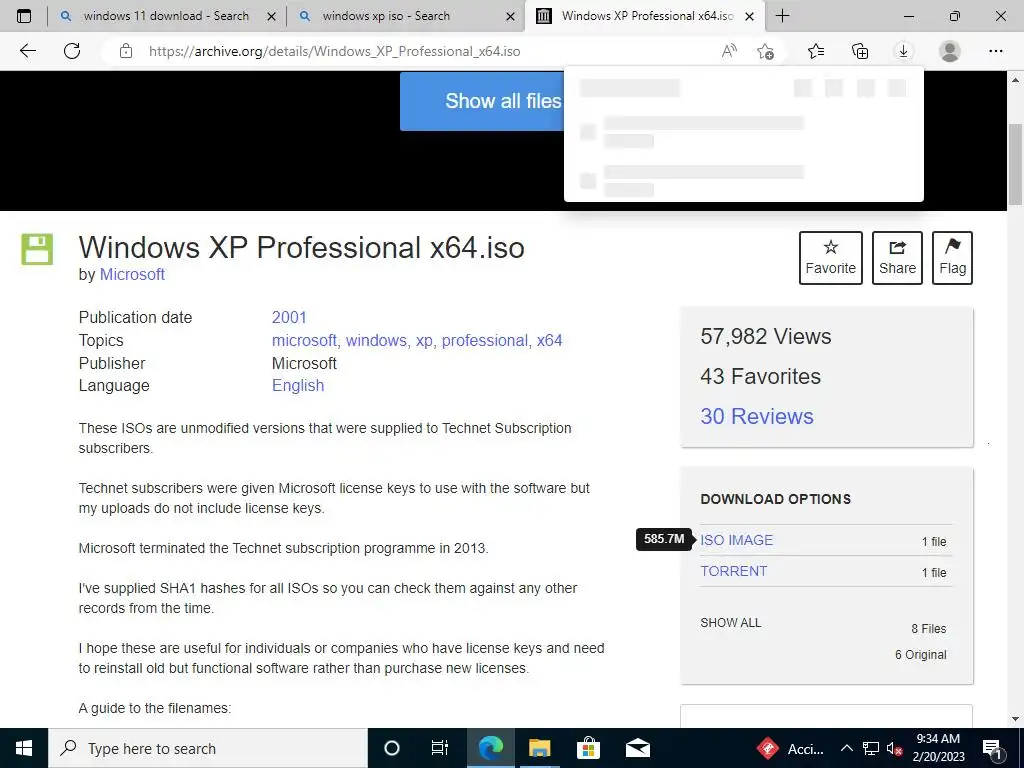This screenshot has height=768, width=1024.
Task: Click the Favorite button
Action: pos(830,257)
